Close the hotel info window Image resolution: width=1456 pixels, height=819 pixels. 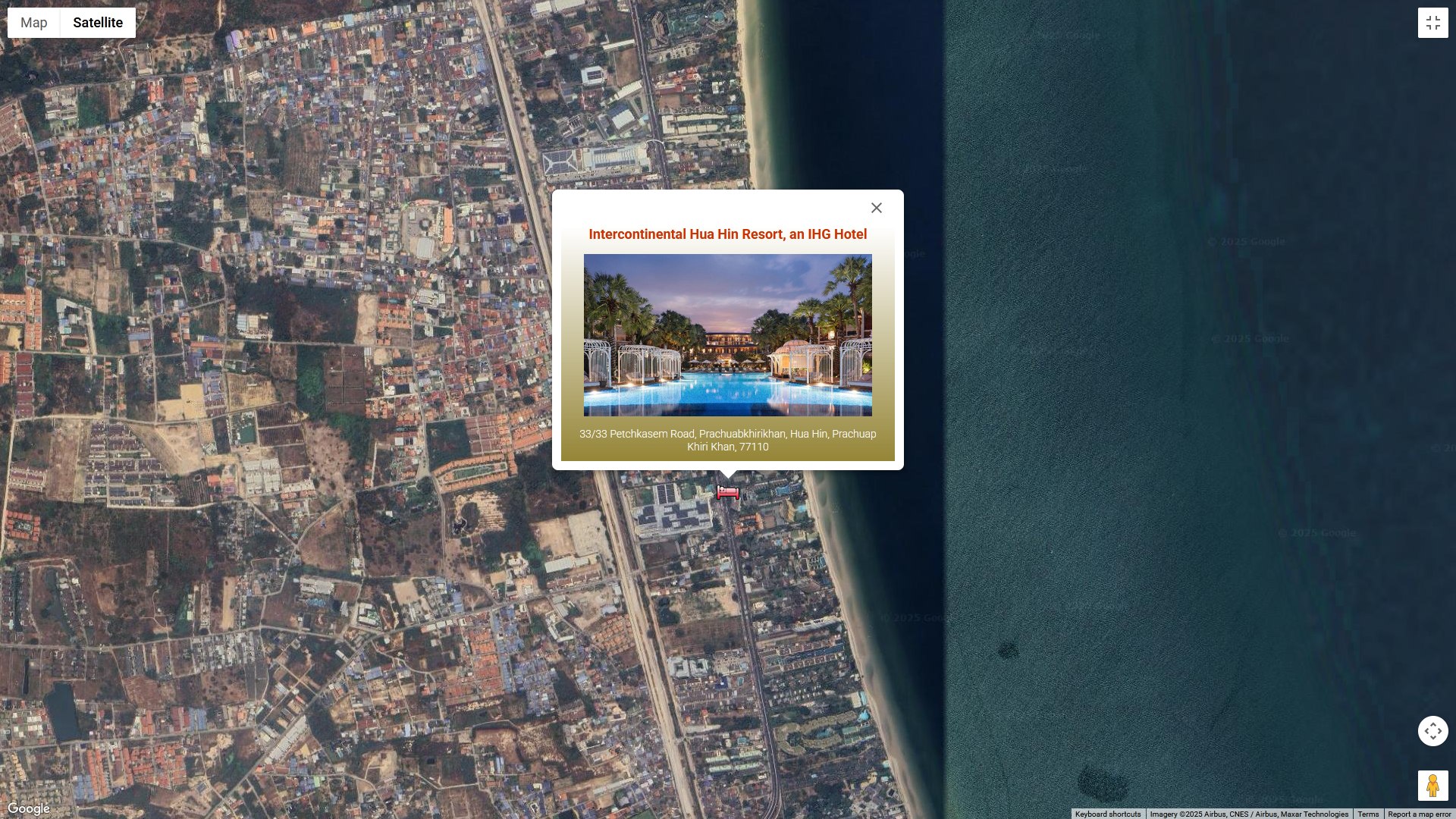click(x=876, y=208)
